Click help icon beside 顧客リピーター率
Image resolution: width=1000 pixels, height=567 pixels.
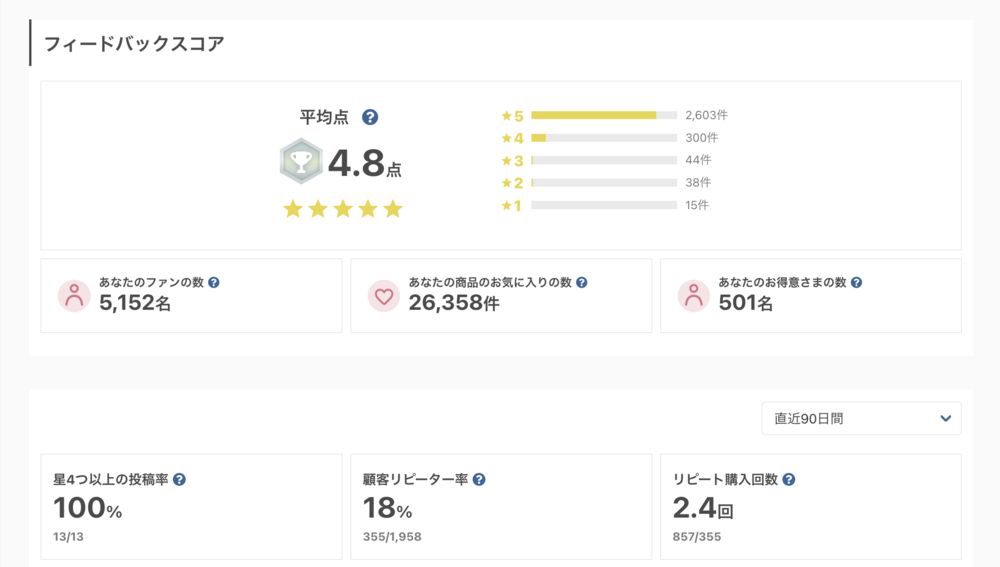(479, 480)
